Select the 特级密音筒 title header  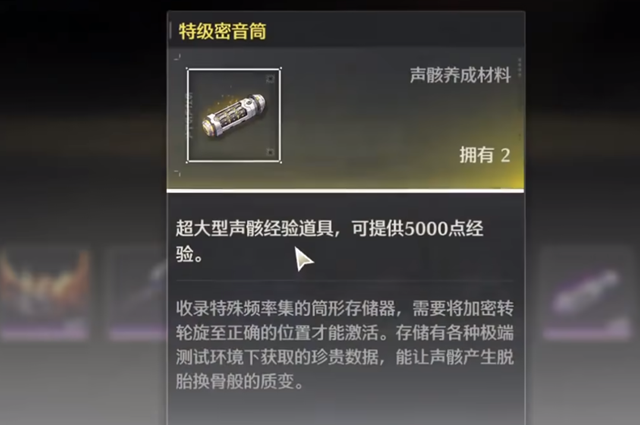point(222,31)
